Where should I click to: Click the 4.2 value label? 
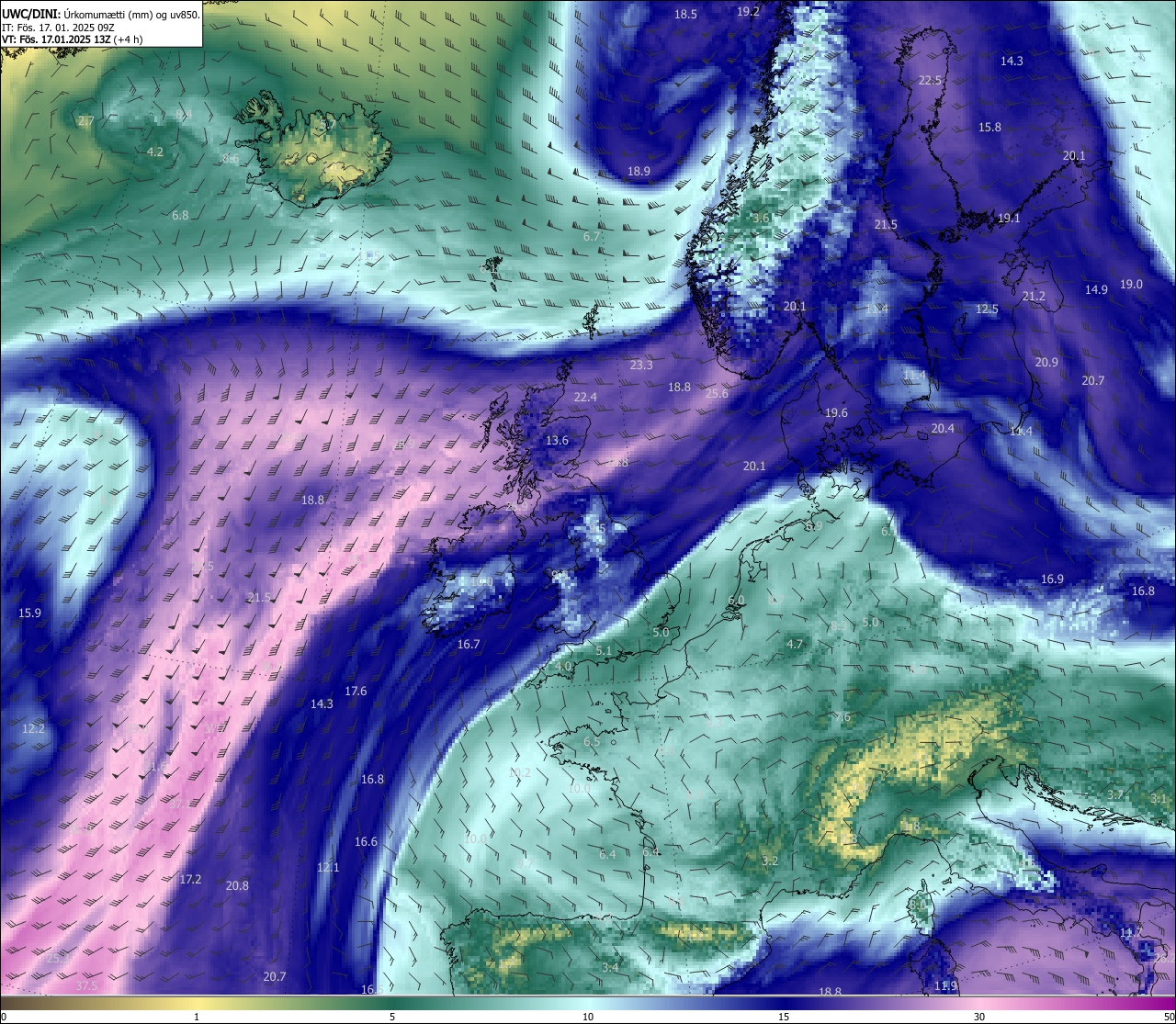(155, 152)
